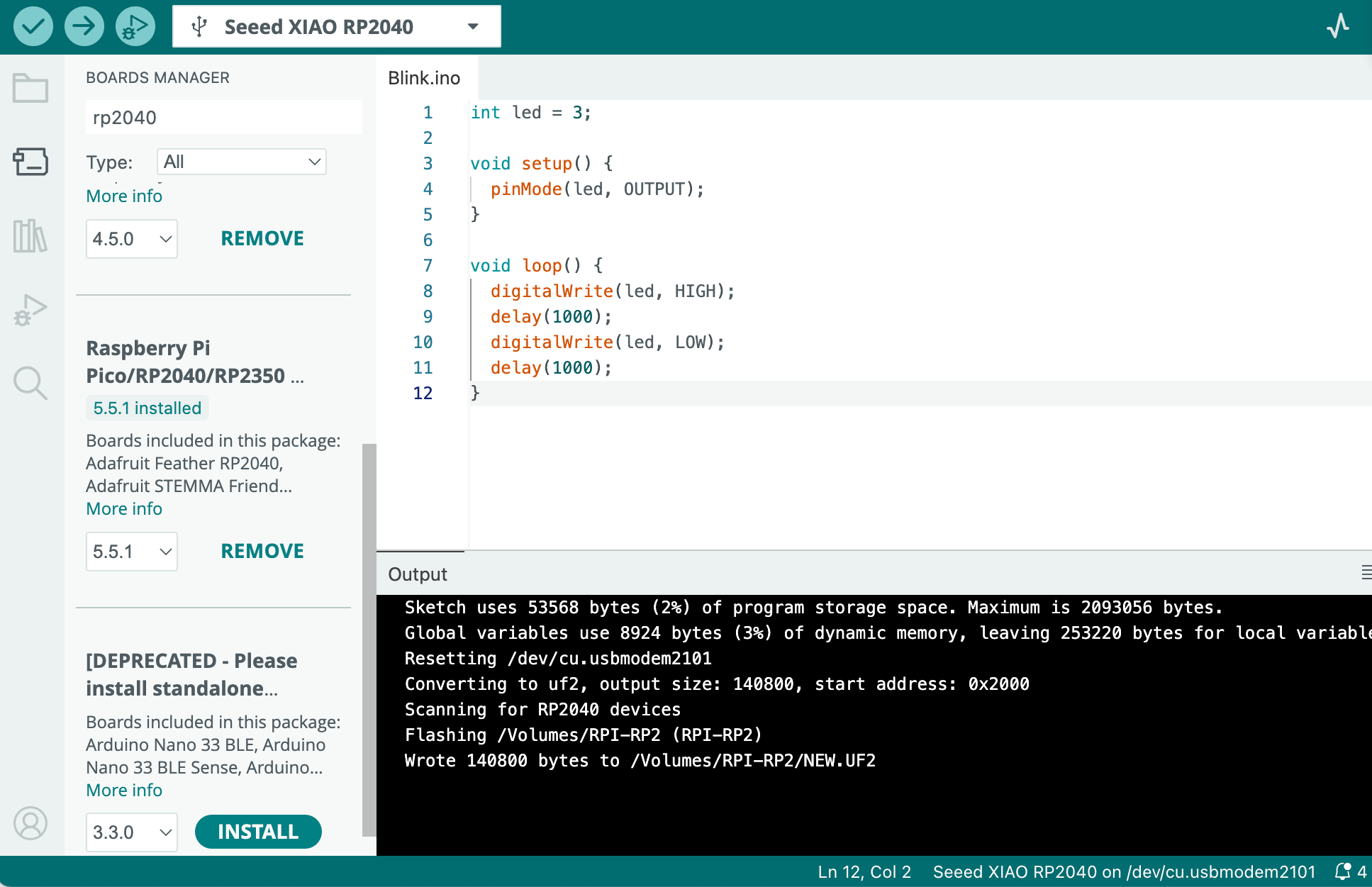Start Debugging with the toolbar debug icon

pos(135,26)
